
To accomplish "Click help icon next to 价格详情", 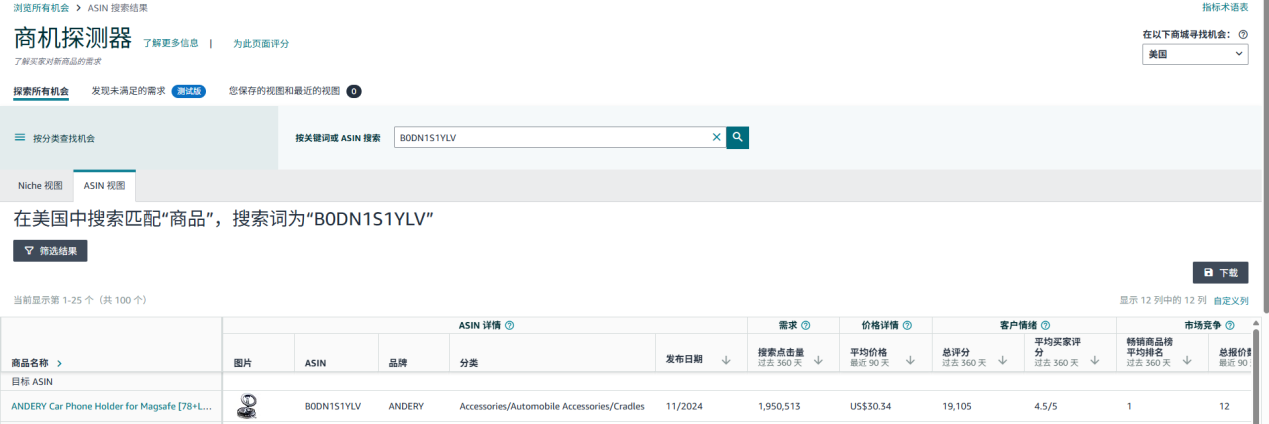I will coord(908,325).
